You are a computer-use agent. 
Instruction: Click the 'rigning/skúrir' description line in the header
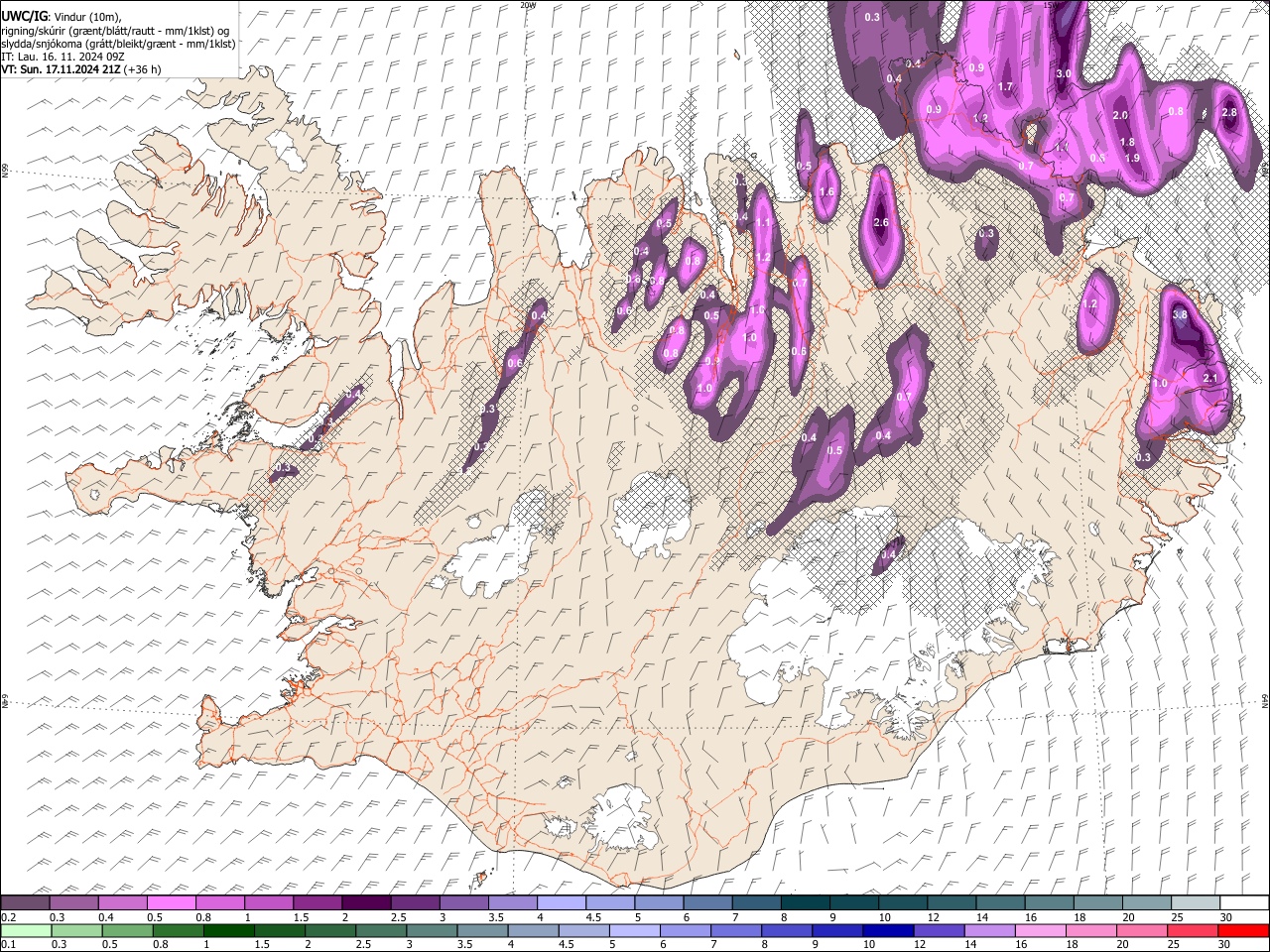coord(115,31)
